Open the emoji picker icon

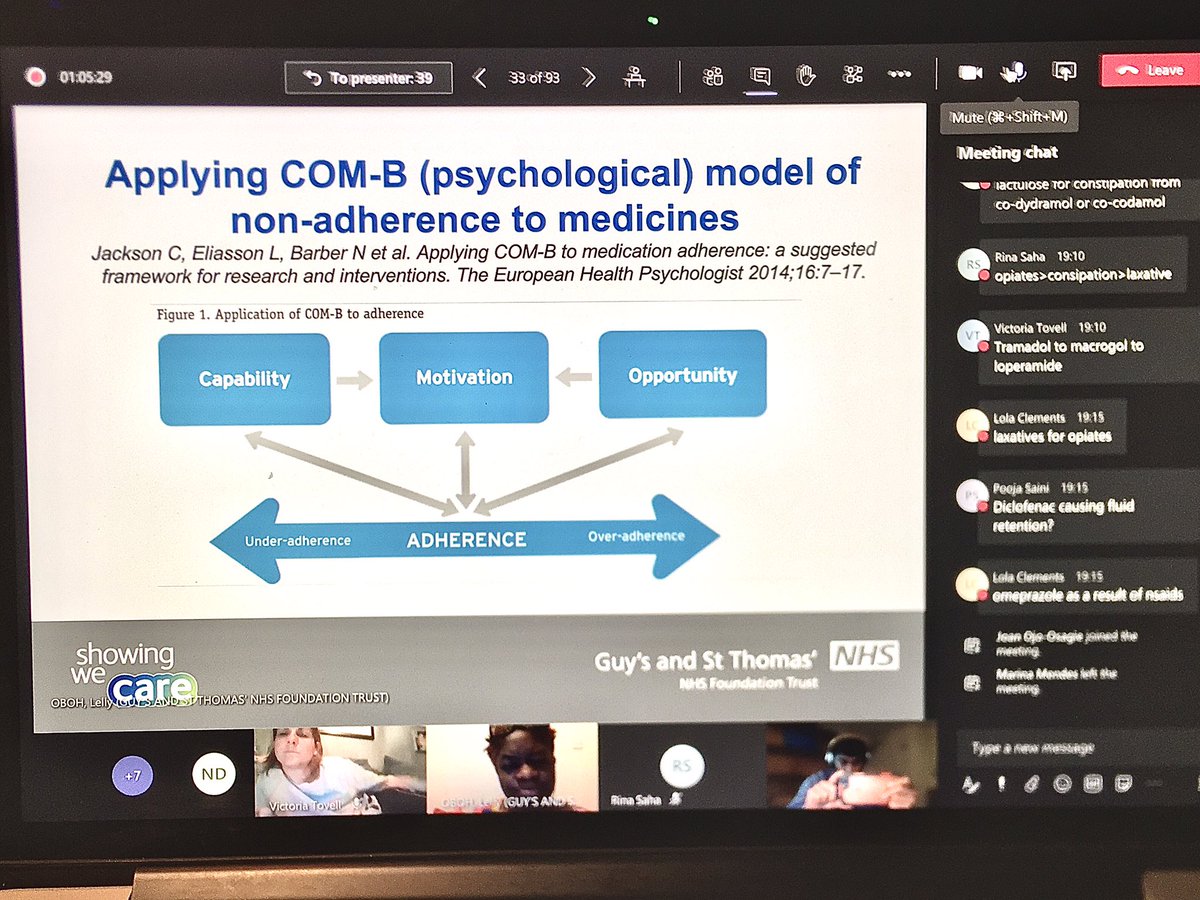[1062, 786]
